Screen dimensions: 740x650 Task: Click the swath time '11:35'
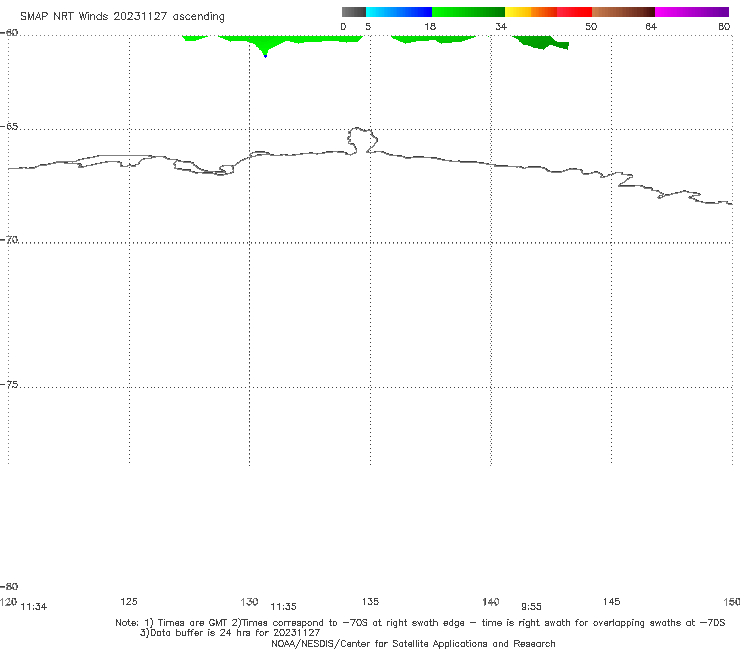pos(283,607)
